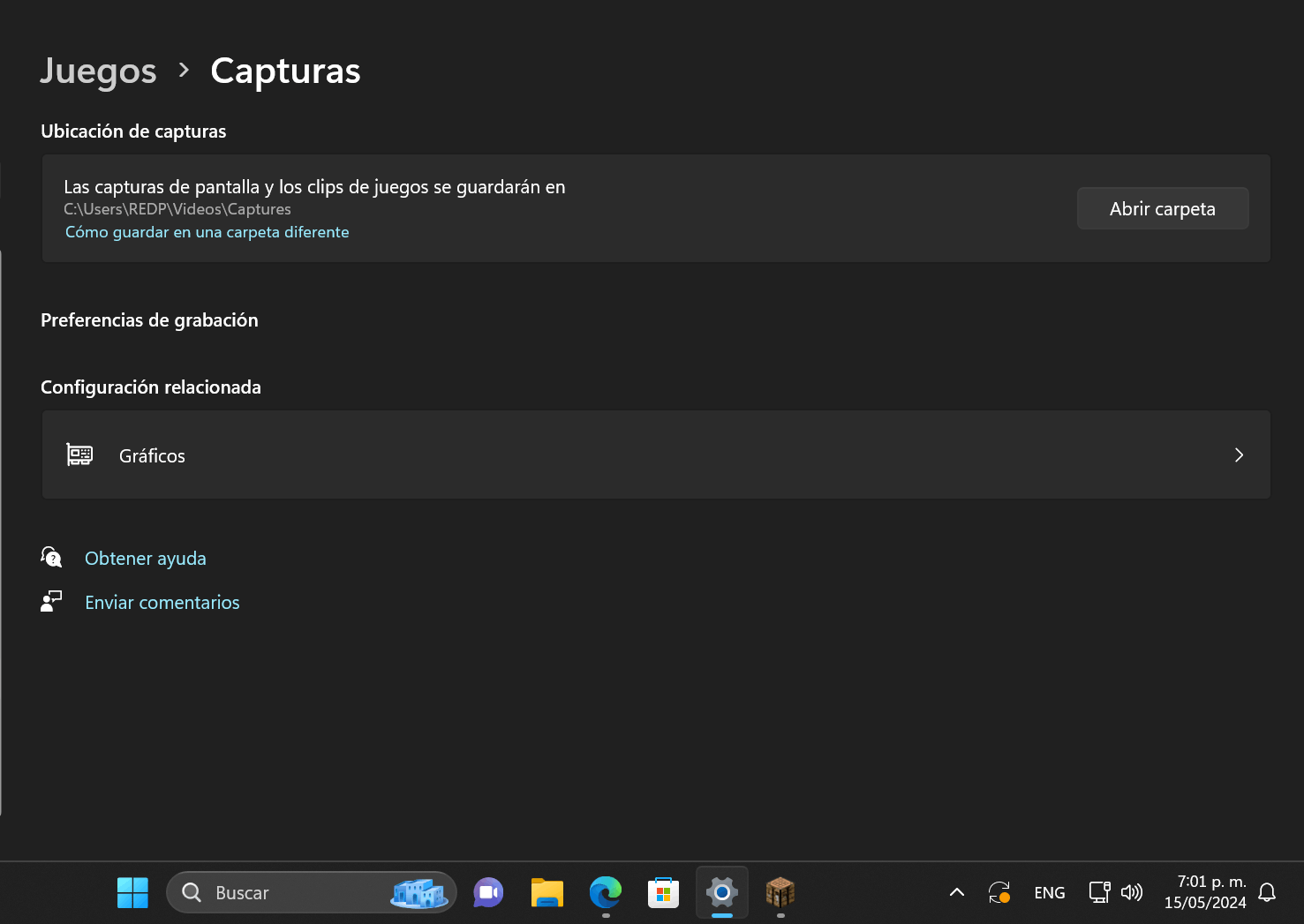
Task: Open the notifications bell
Action: [1268, 892]
